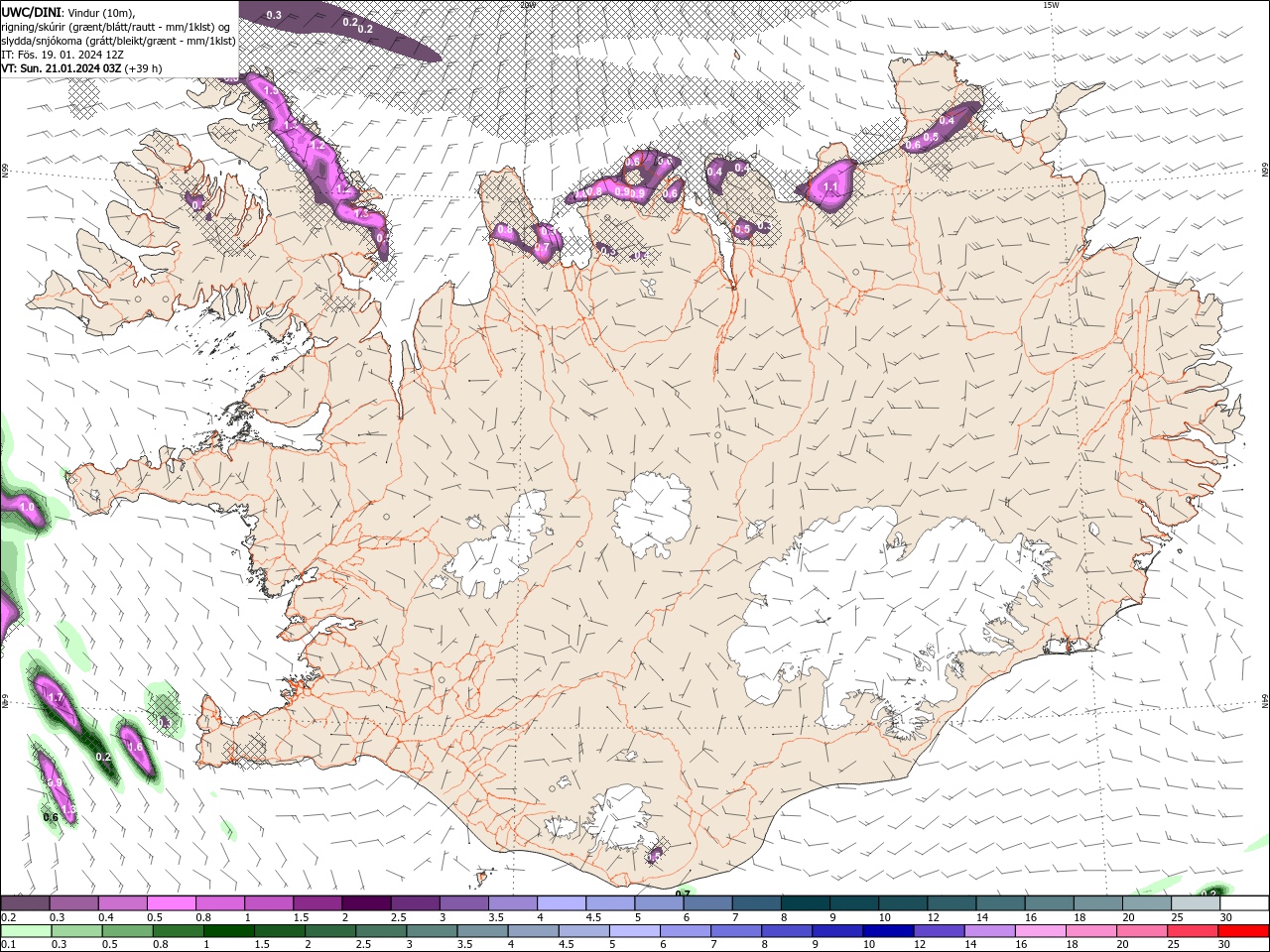Click the pink rain swatch between 18 and 20
The height and width of the screenshot is (952, 1270).
pyautogui.click(x=1092, y=931)
